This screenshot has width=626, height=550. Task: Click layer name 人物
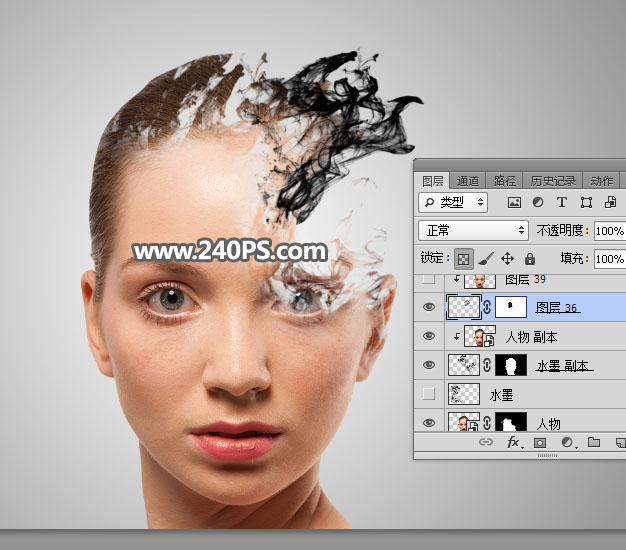click(548, 423)
